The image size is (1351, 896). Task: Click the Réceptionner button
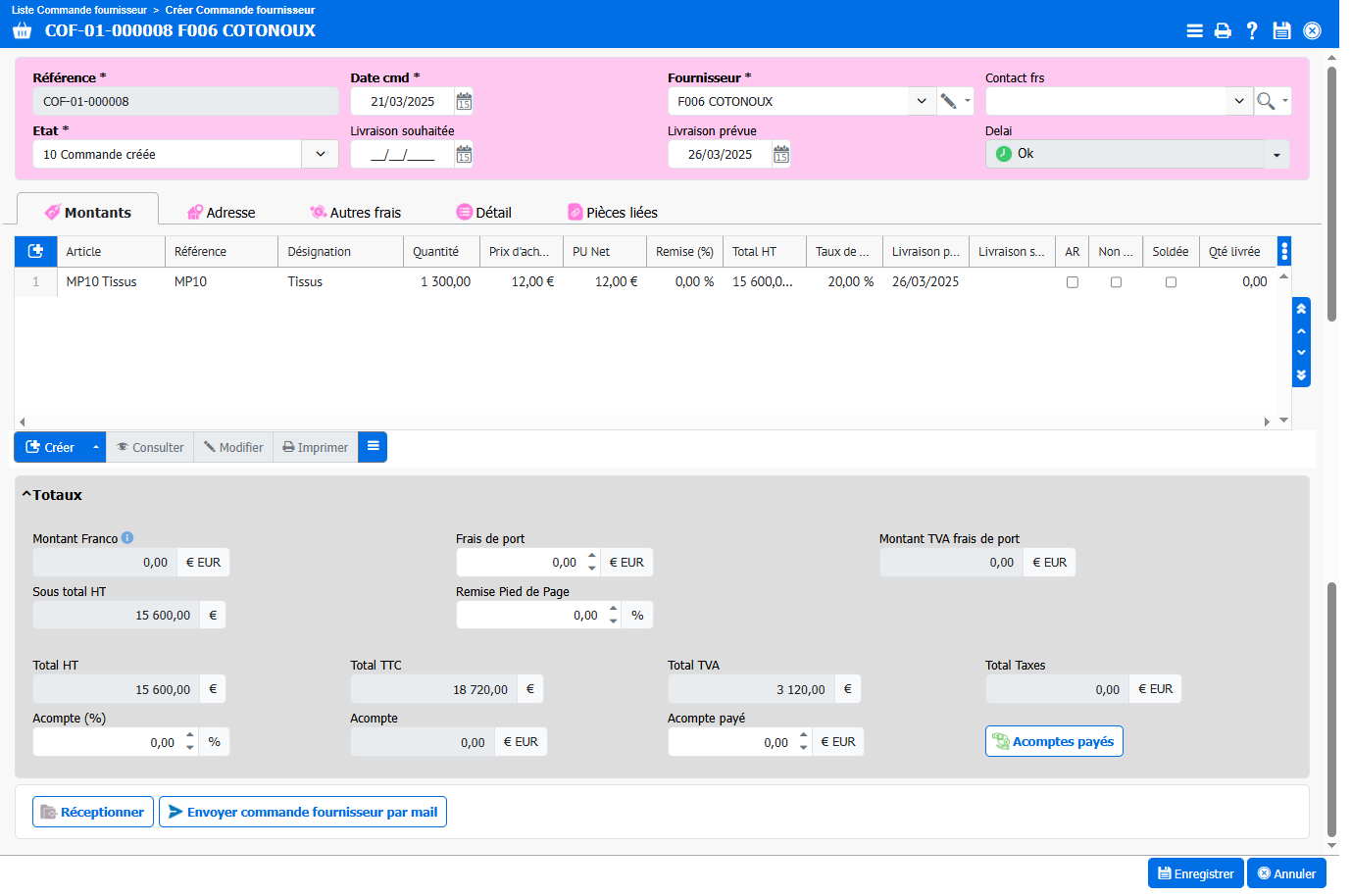click(93, 812)
